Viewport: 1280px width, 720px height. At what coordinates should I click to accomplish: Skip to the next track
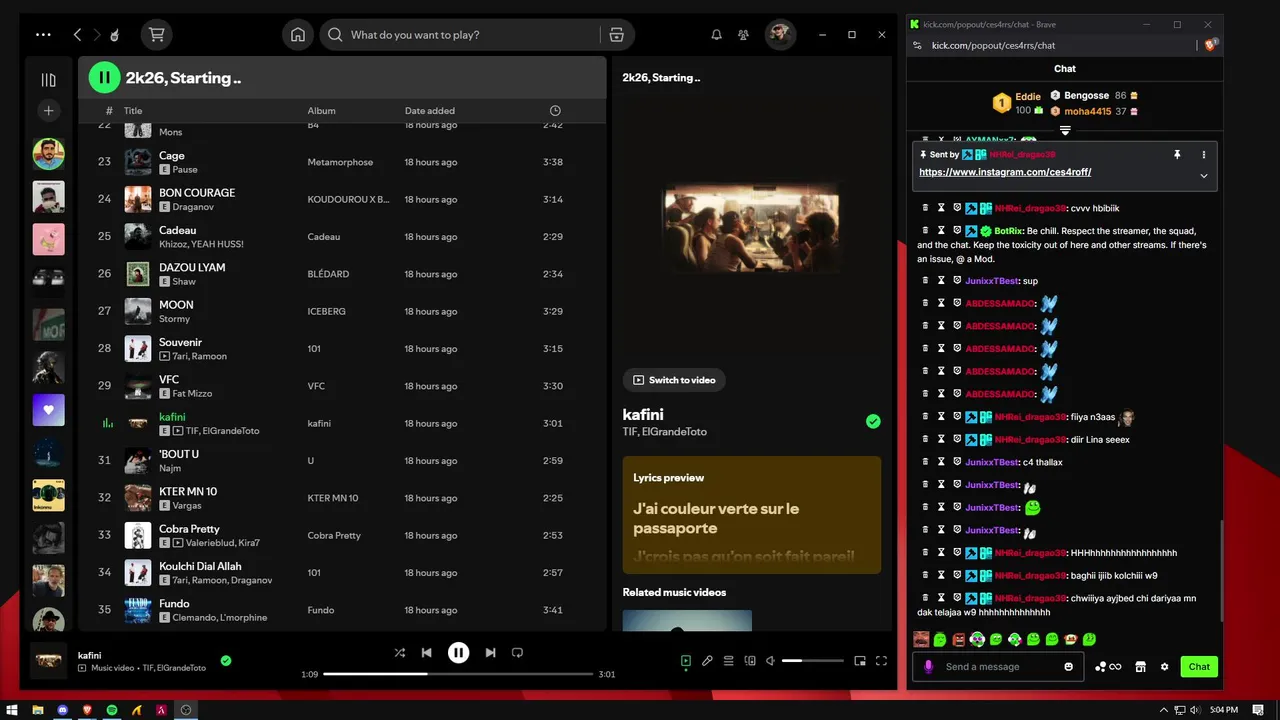[x=490, y=653]
